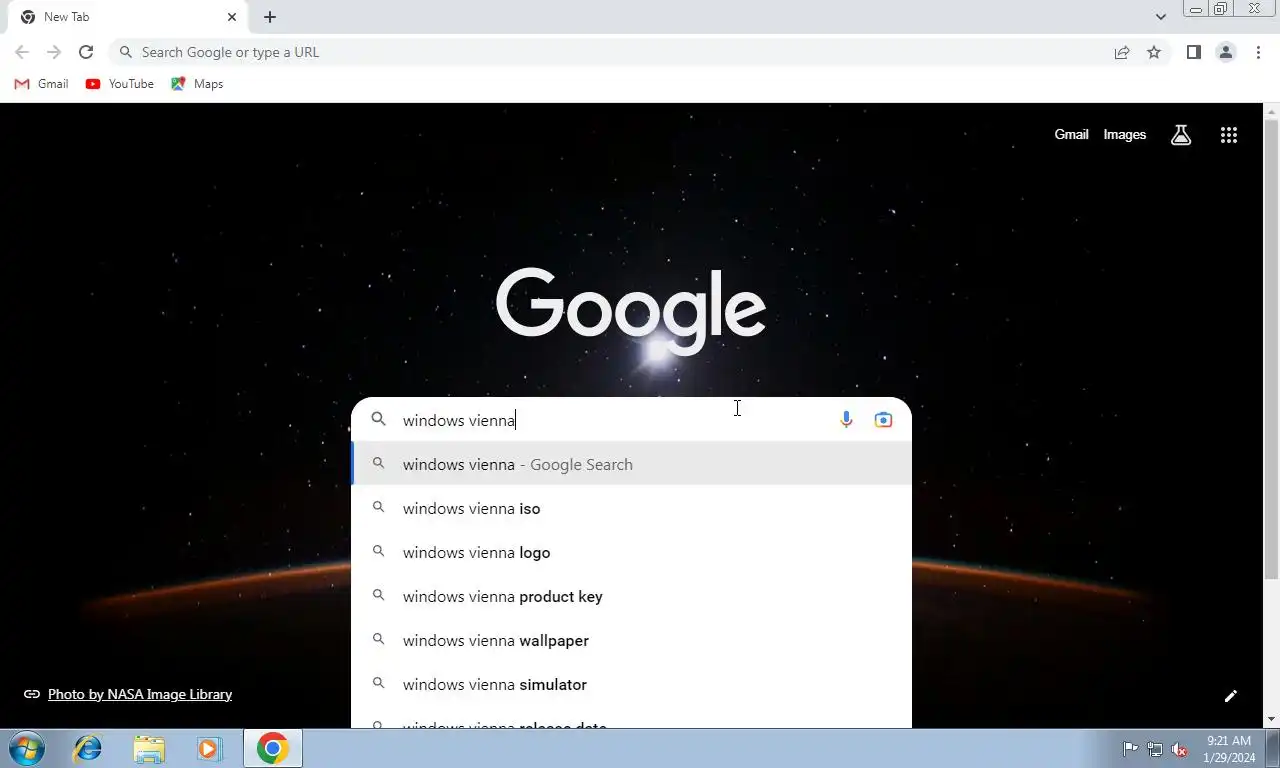Image resolution: width=1280 pixels, height=768 pixels.
Task: Select 'windows vienna logo' suggestion
Action: pyautogui.click(x=631, y=552)
